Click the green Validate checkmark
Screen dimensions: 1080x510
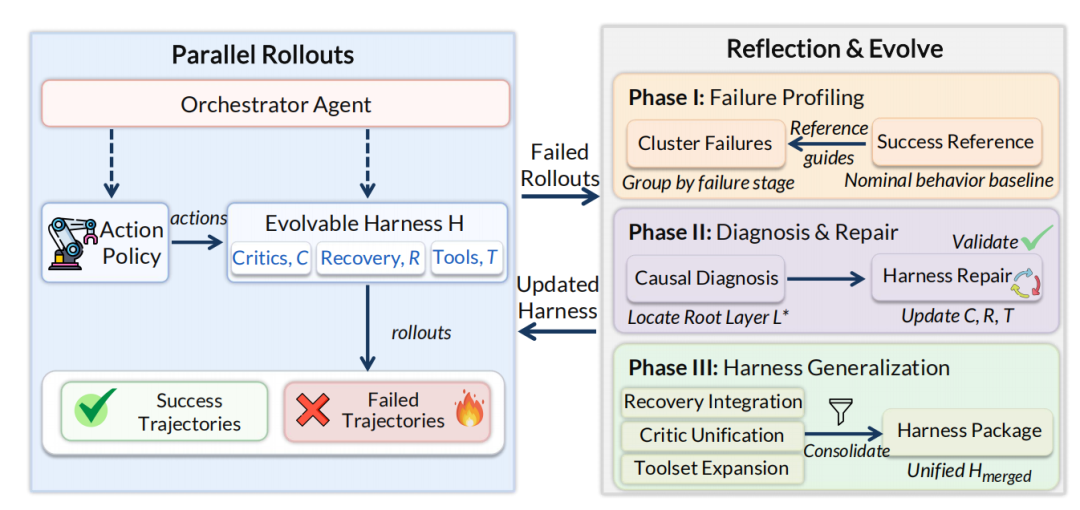click(x=1037, y=241)
